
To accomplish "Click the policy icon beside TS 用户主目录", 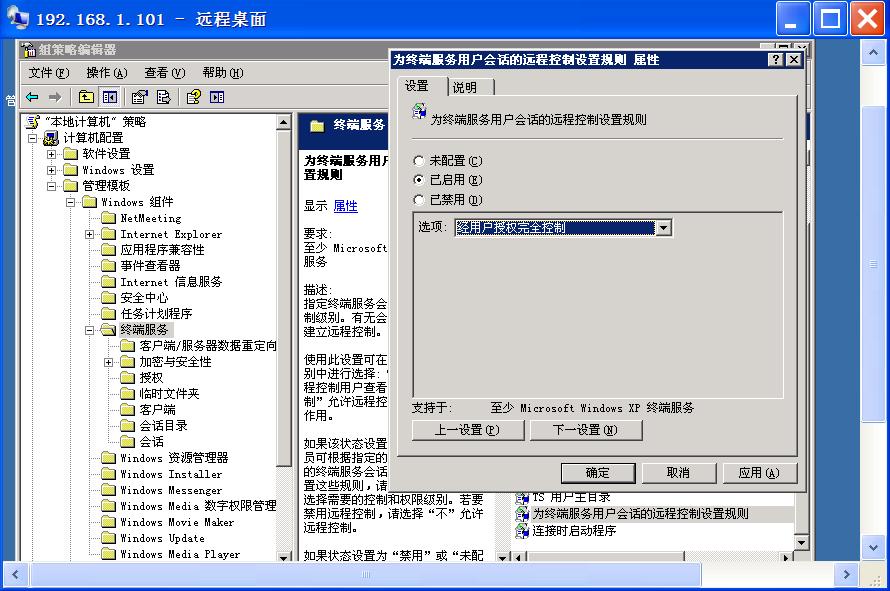I will point(522,498).
